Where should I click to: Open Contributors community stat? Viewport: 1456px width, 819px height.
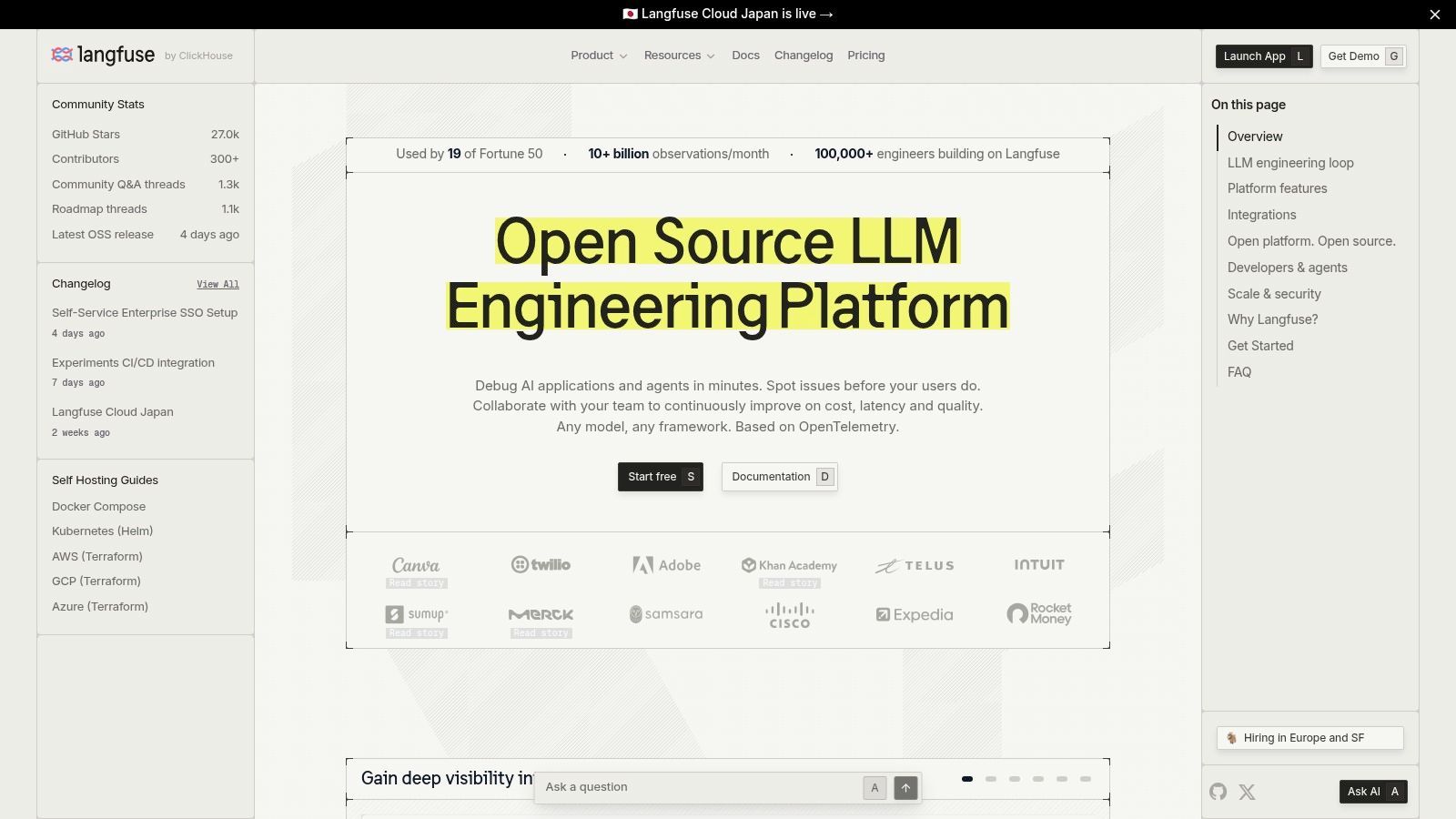pyautogui.click(x=146, y=159)
